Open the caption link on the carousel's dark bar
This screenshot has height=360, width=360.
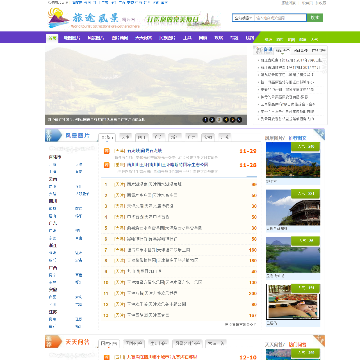[96, 119]
